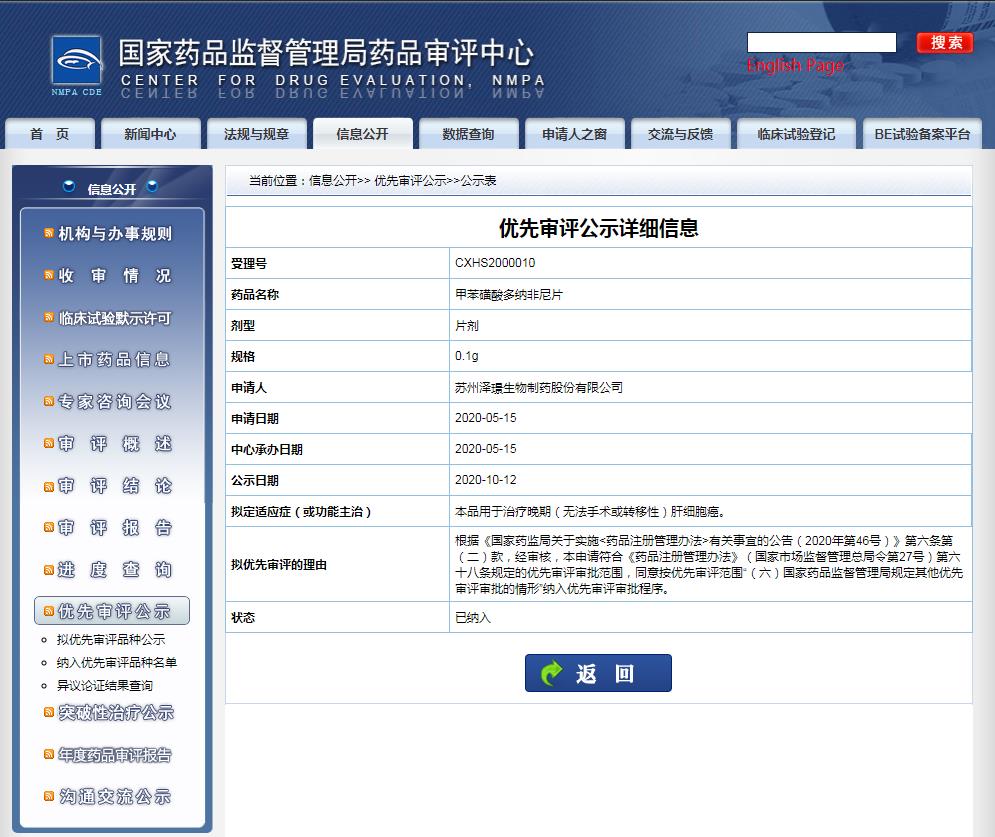Click the page title 优先审评公示详细信息

598,228
